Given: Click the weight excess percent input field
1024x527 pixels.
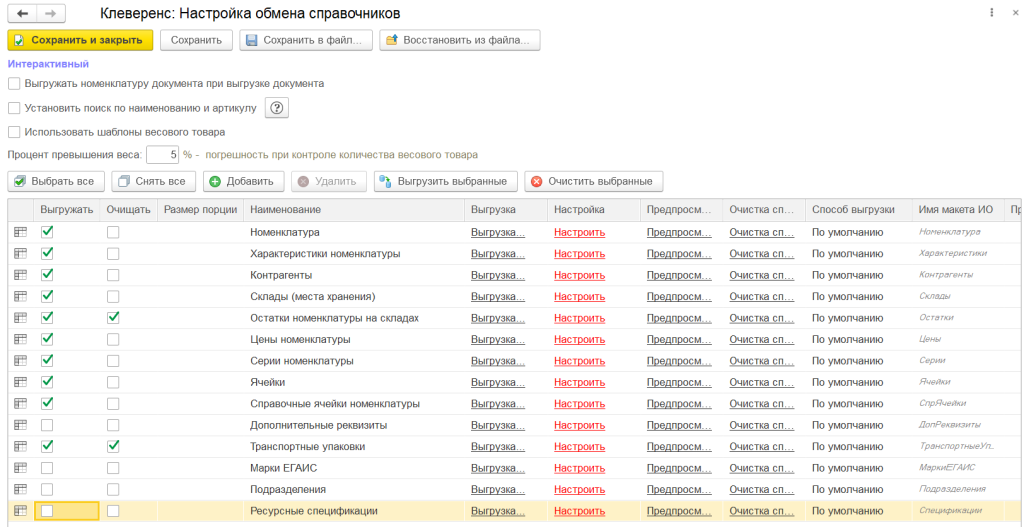Looking at the screenshot, I should coord(162,155).
